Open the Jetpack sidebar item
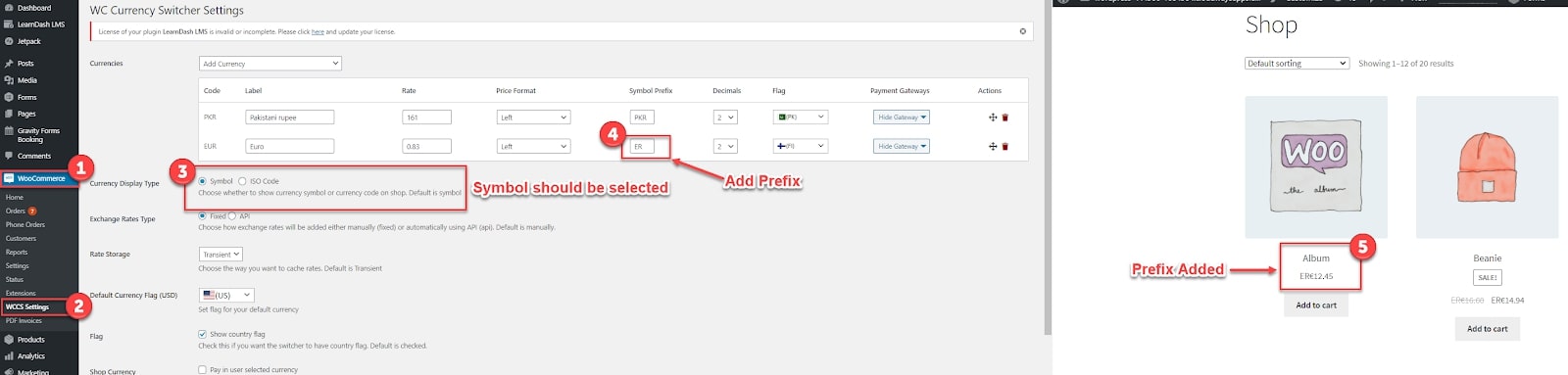Image resolution: width=1568 pixels, height=375 pixels. pyautogui.click(x=28, y=41)
